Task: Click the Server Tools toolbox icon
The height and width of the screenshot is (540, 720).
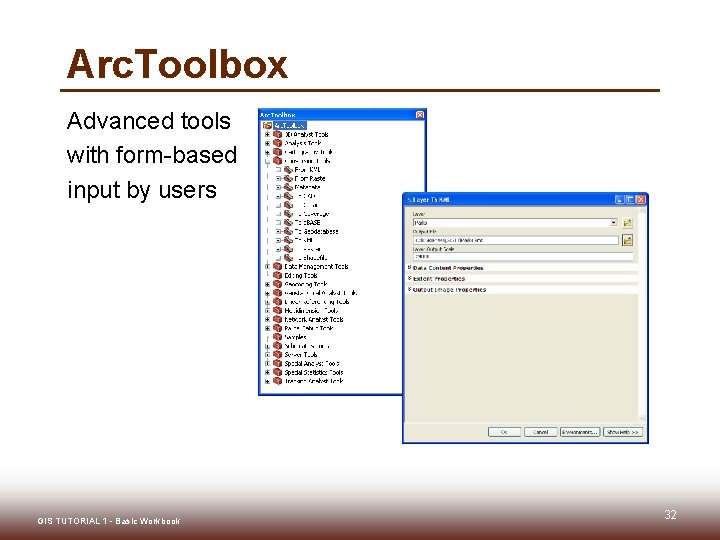Action: pos(277,354)
